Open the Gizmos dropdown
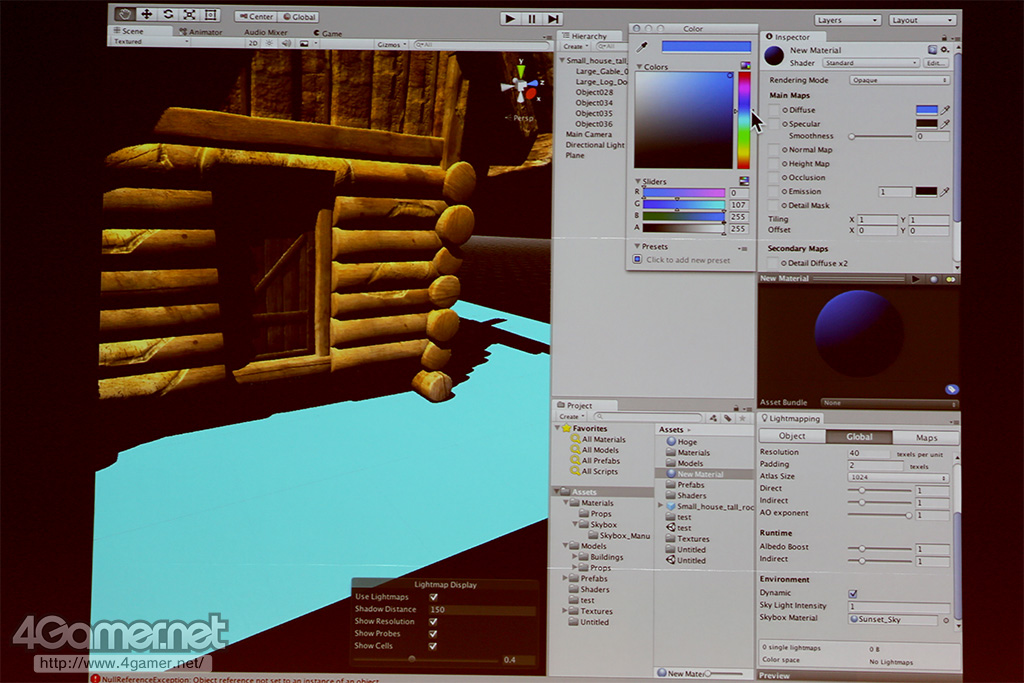1024x683 pixels. coord(392,44)
